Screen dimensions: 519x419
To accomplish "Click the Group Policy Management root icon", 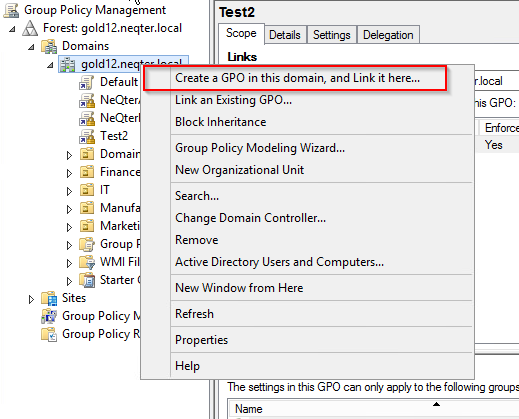I will [x=11, y=10].
